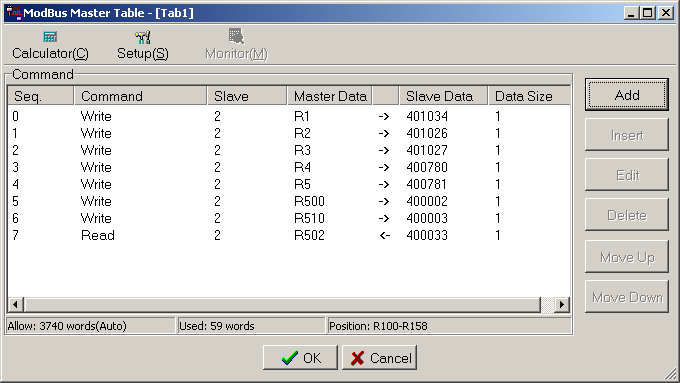680x383 pixels.
Task: Click the Insert button
Action: tap(627, 135)
